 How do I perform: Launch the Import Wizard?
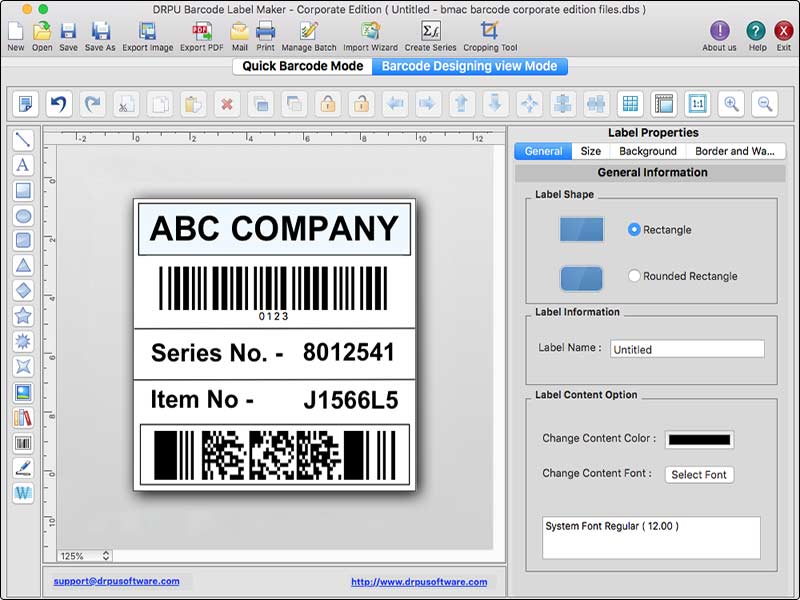pyautogui.click(x=370, y=31)
